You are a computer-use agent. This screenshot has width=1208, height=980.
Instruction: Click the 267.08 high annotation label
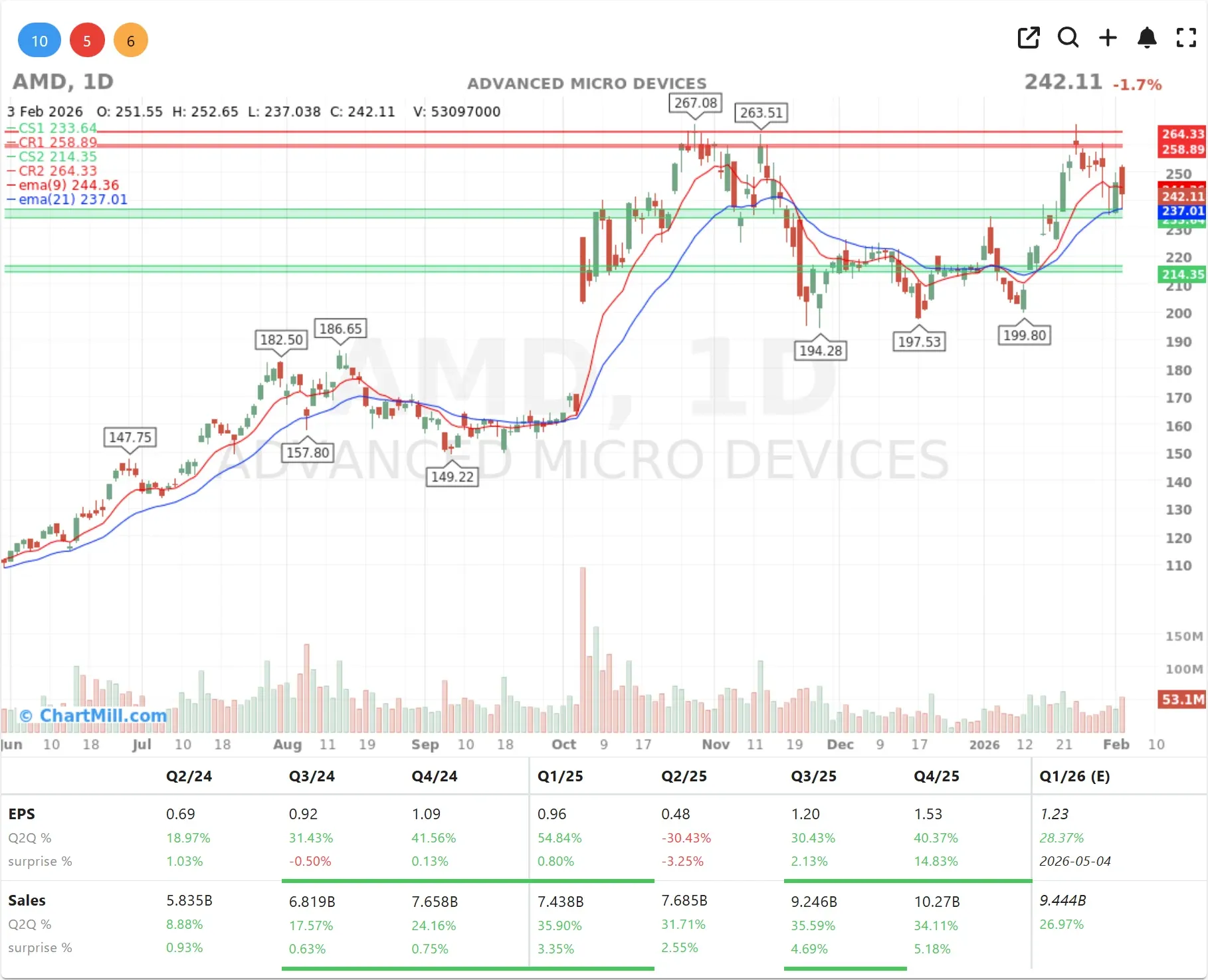[x=694, y=103]
